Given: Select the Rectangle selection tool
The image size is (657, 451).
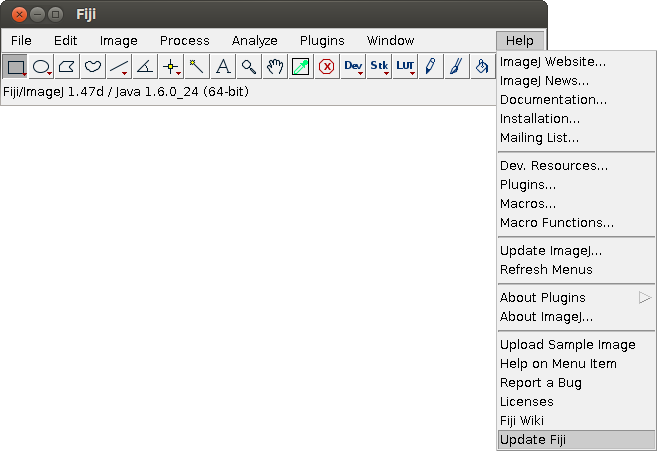Looking at the screenshot, I should point(16,66).
